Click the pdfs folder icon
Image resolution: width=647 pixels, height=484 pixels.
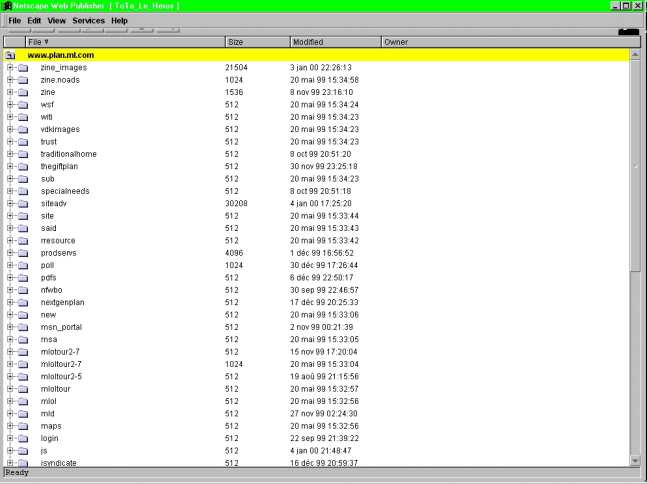23,278
